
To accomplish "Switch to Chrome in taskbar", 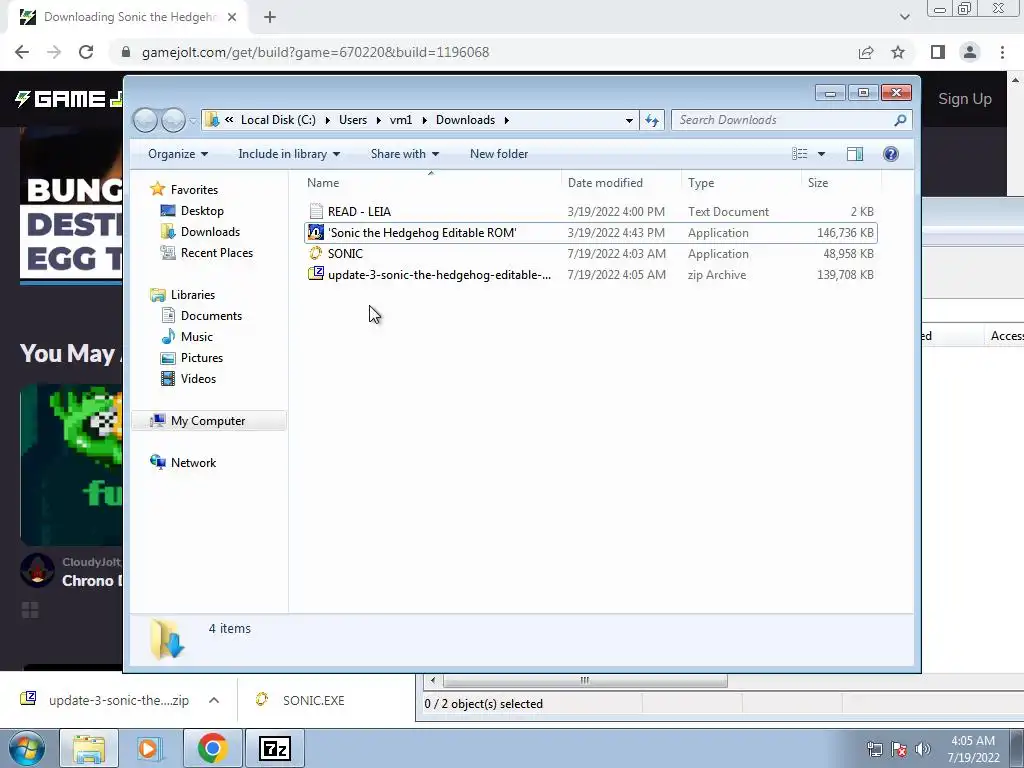I will click(x=212, y=748).
